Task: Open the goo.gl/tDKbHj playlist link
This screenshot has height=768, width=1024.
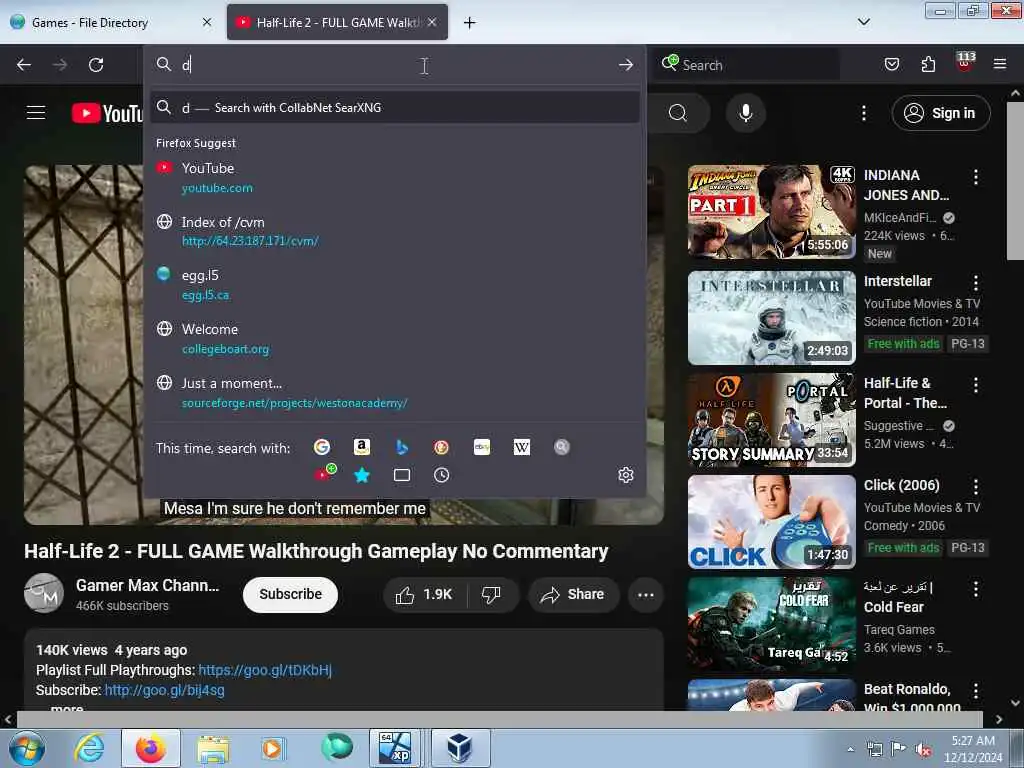Action: point(265,670)
